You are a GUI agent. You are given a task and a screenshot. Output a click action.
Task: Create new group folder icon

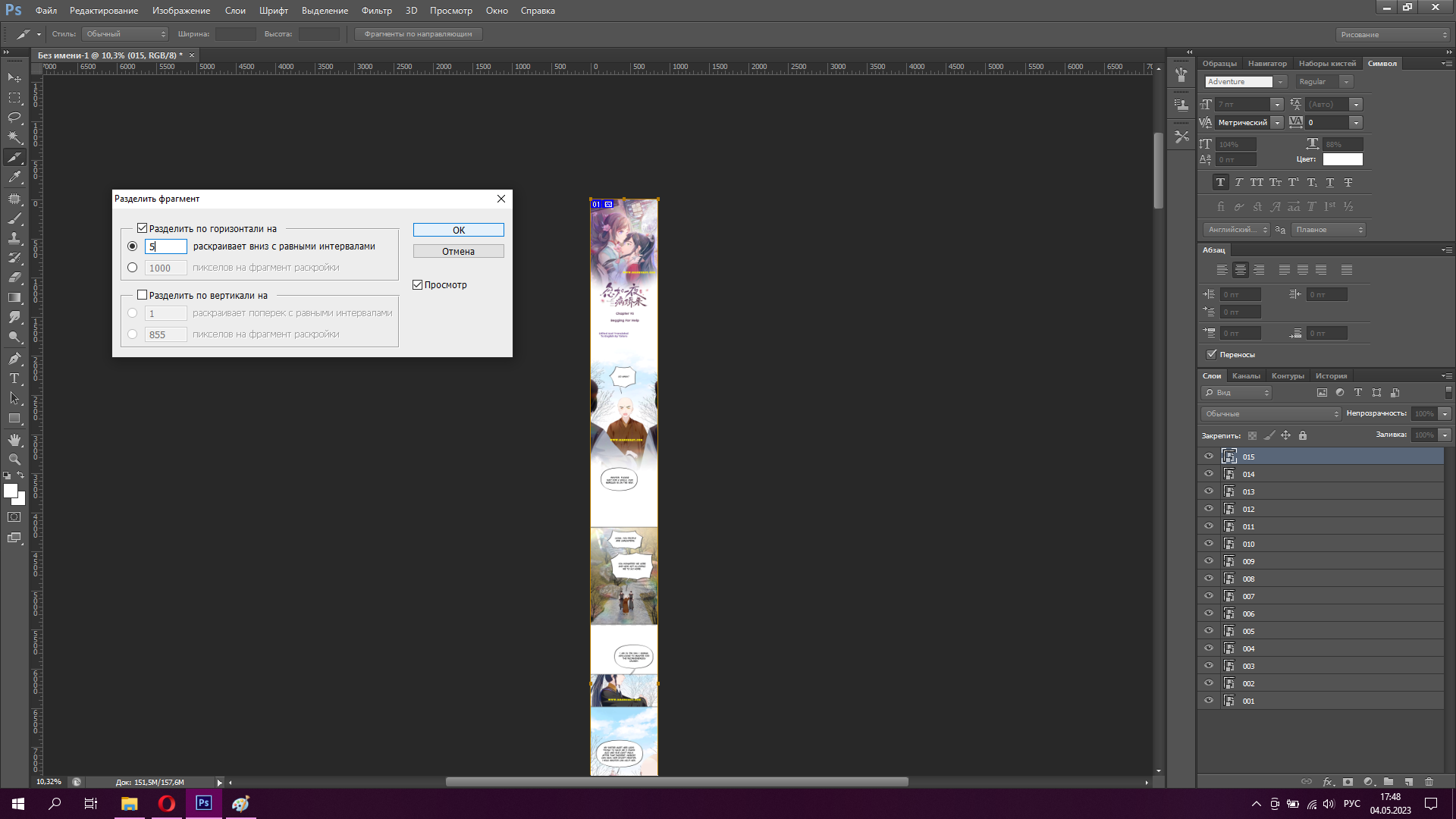[1389, 781]
